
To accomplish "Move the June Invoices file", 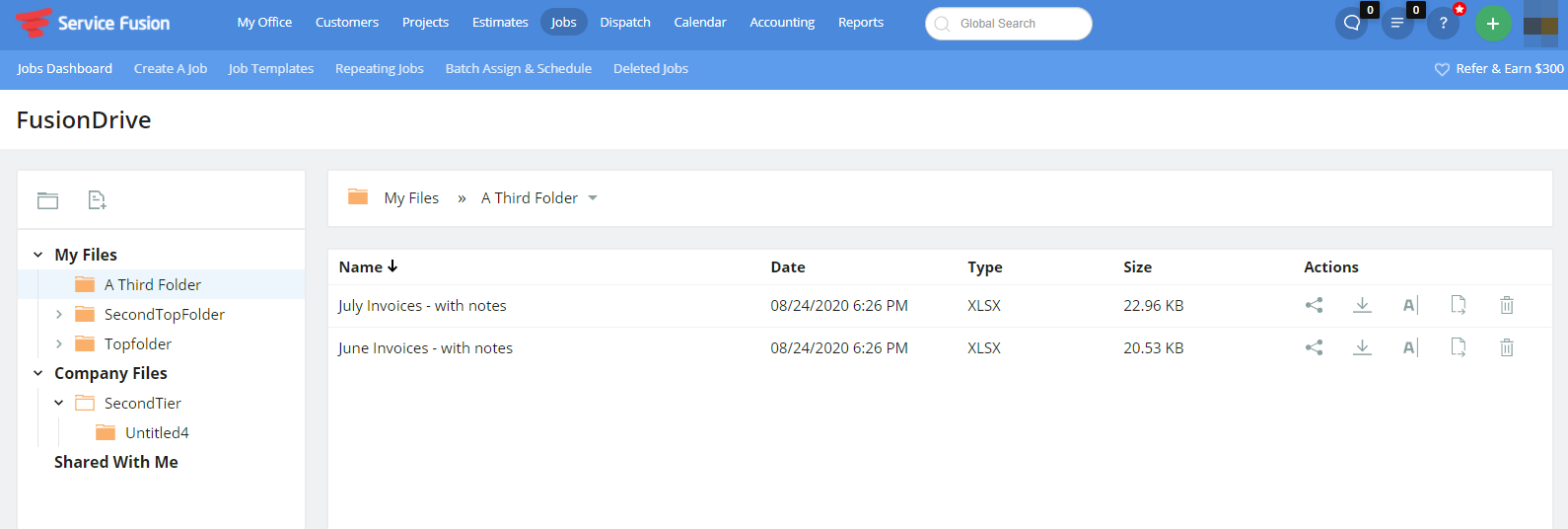I will (x=1459, y=347).
